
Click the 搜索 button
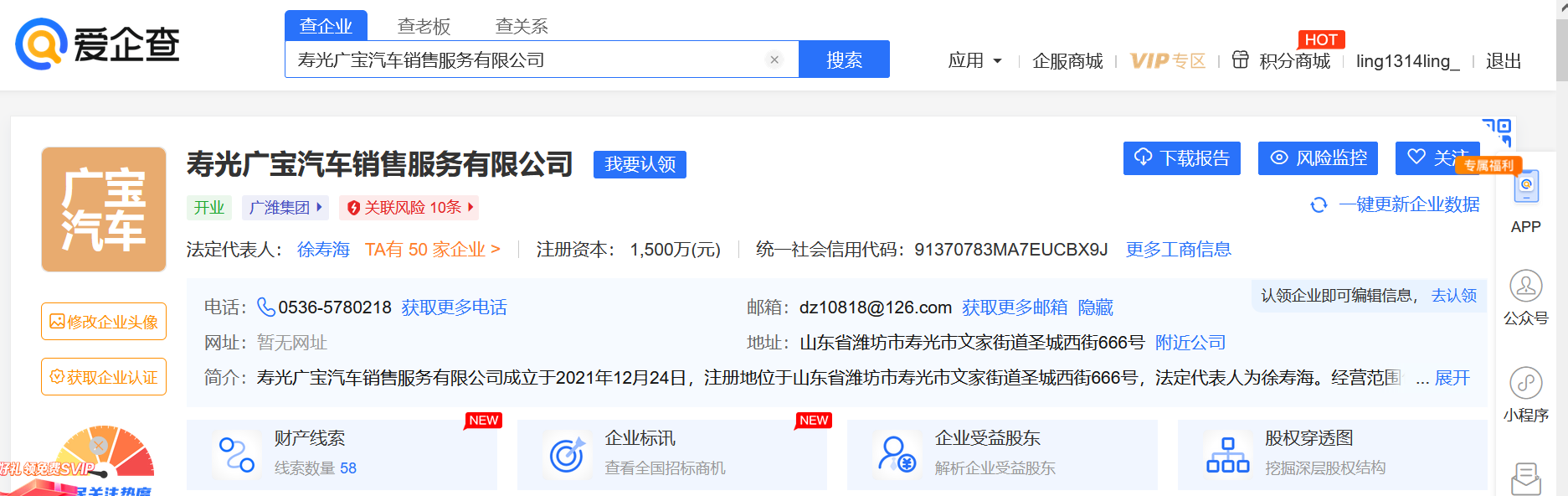[x=844, y=59]
